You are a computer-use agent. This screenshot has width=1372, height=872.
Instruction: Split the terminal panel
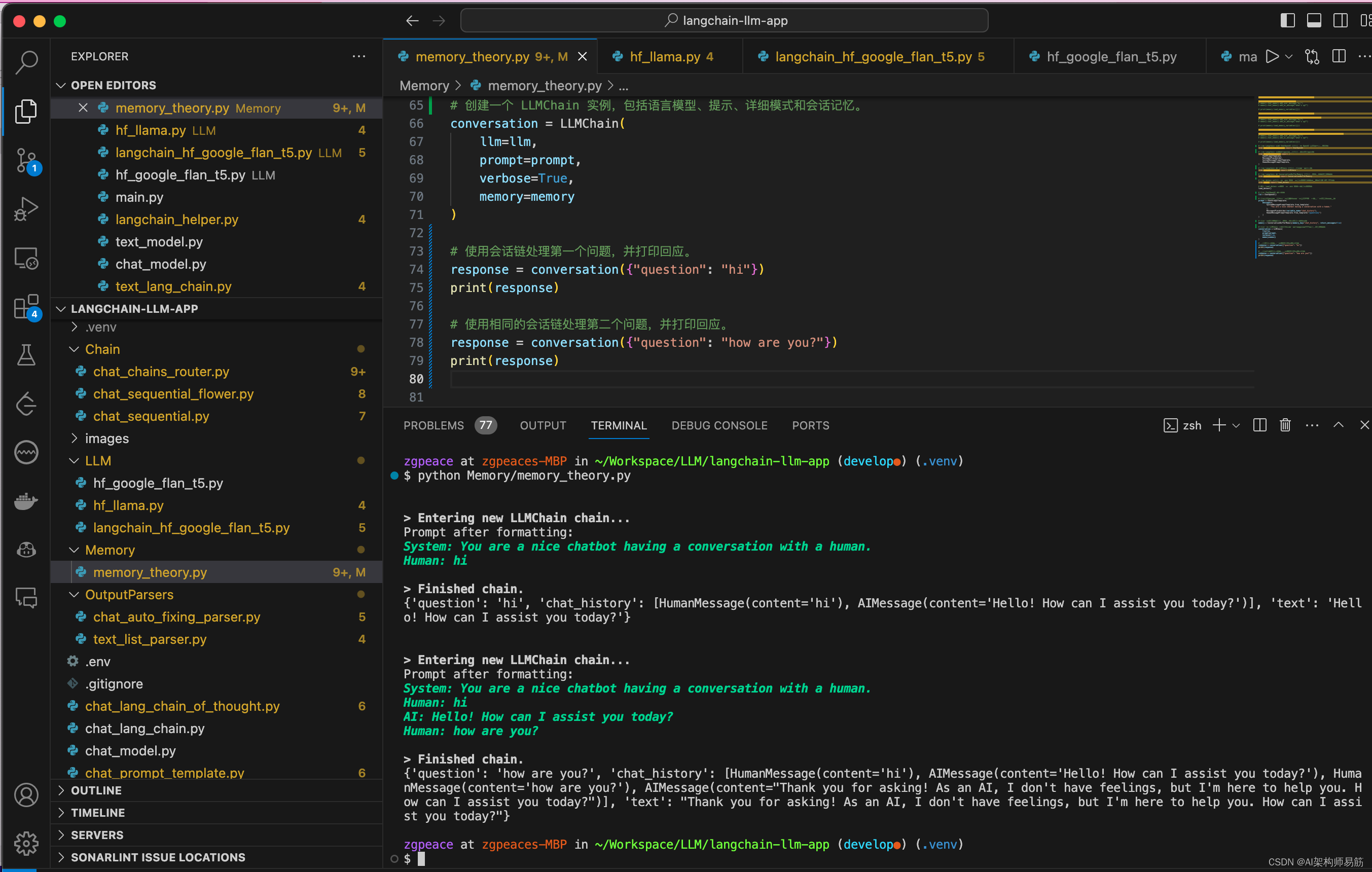1259,425
